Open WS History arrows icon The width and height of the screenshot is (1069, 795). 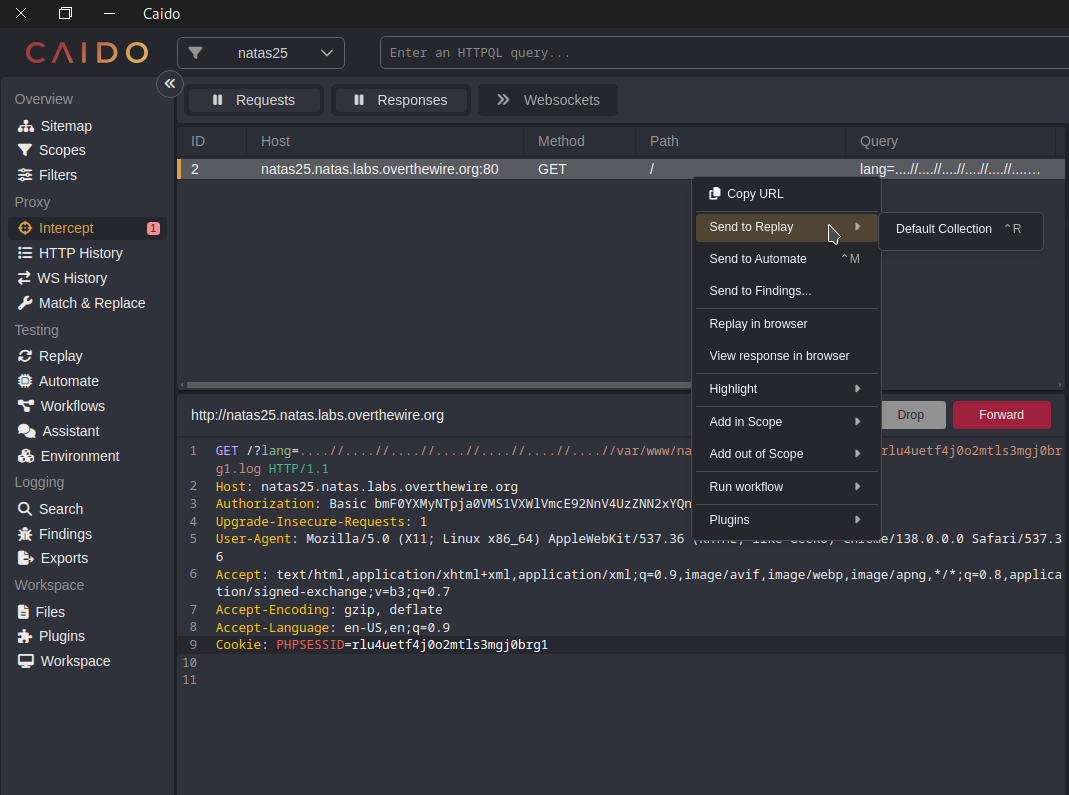pyautogui.click(x=25, y=278)
